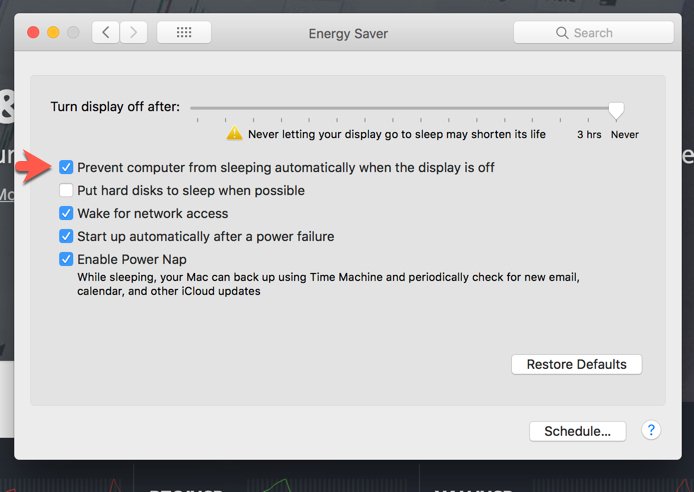Click the magnifying glass search icon
This screenshot has height=492, width=694.
point(562,33)
